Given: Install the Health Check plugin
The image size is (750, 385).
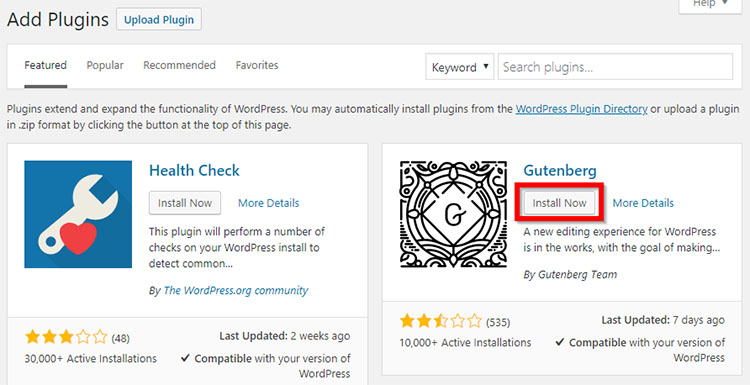Looking at the screenshot, I should pyautogui.click(x=185, y=203).
